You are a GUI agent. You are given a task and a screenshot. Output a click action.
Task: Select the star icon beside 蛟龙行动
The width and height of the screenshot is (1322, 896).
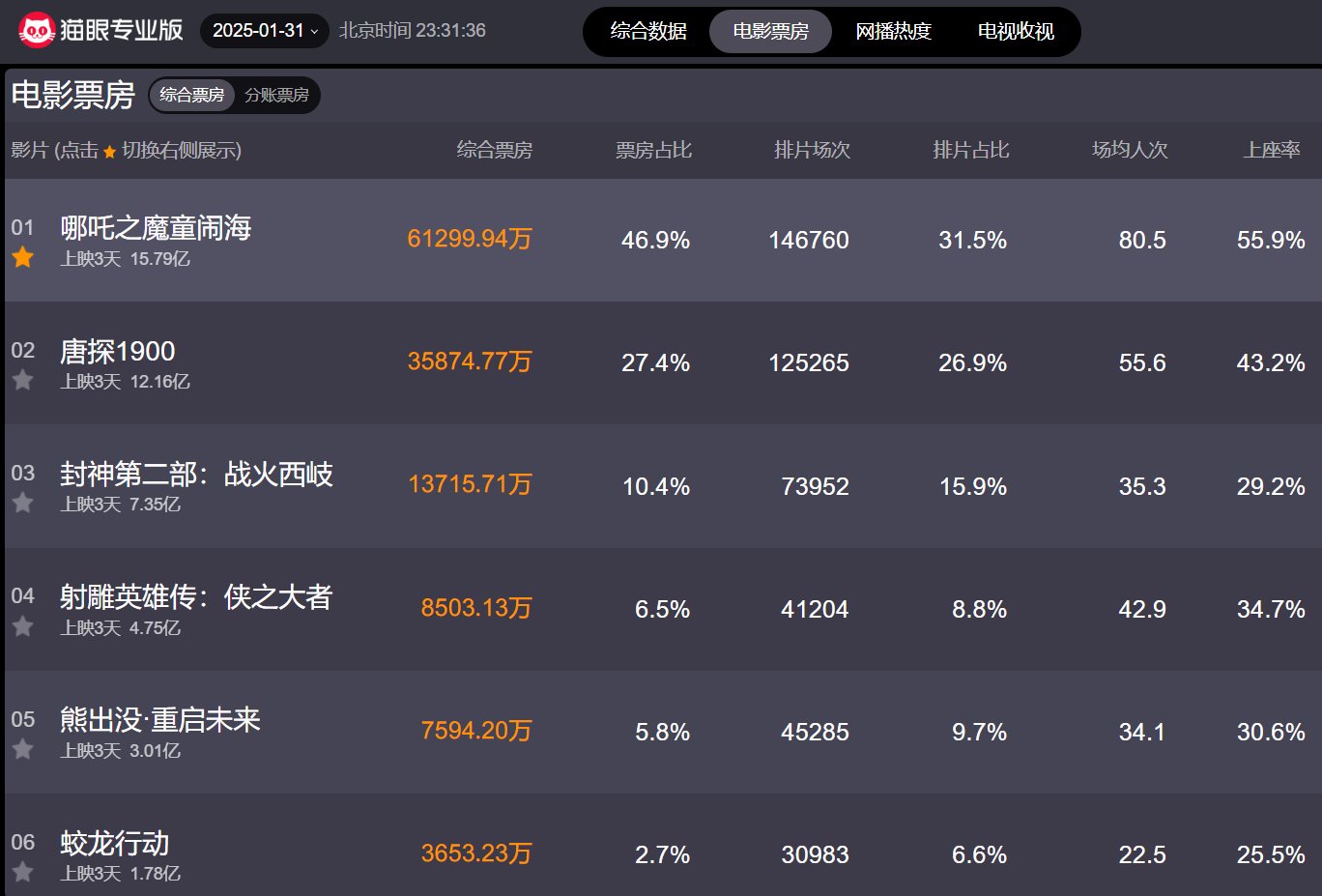23,871
